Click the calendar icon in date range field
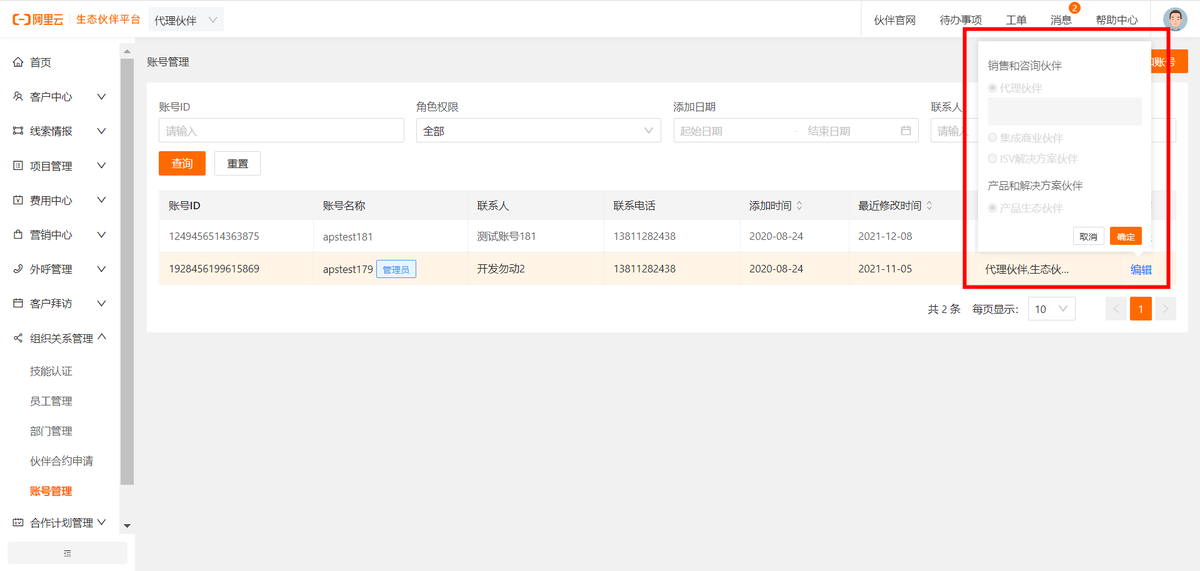Image resolution: width=1200 pixels, height=571 pixels. [906, 131]
